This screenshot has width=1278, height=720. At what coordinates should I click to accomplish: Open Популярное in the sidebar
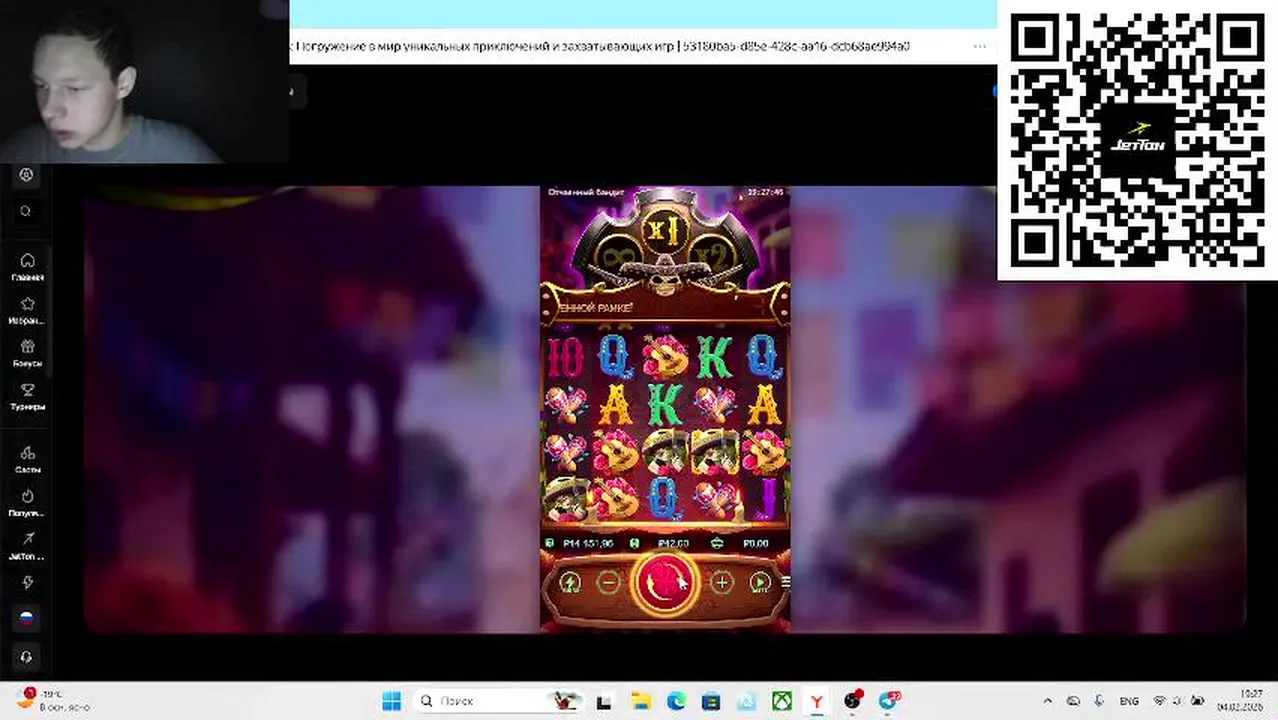pyautogui.click(x=27, y=503)
